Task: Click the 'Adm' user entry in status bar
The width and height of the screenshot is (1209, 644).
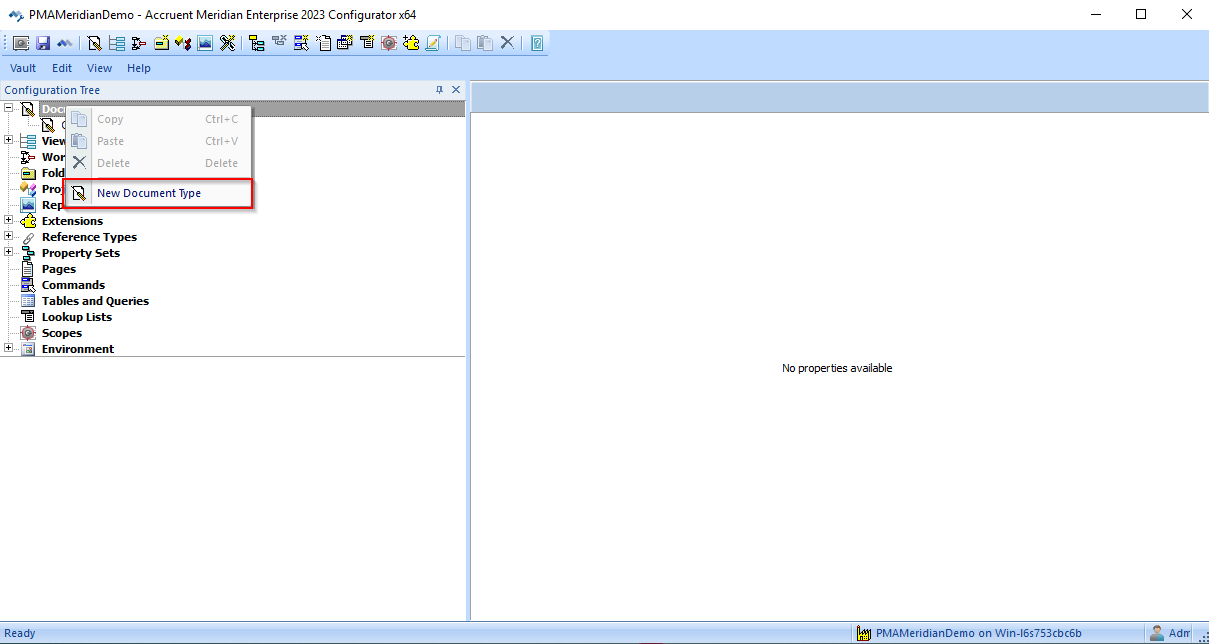Action: click(x=1179, y=633)
